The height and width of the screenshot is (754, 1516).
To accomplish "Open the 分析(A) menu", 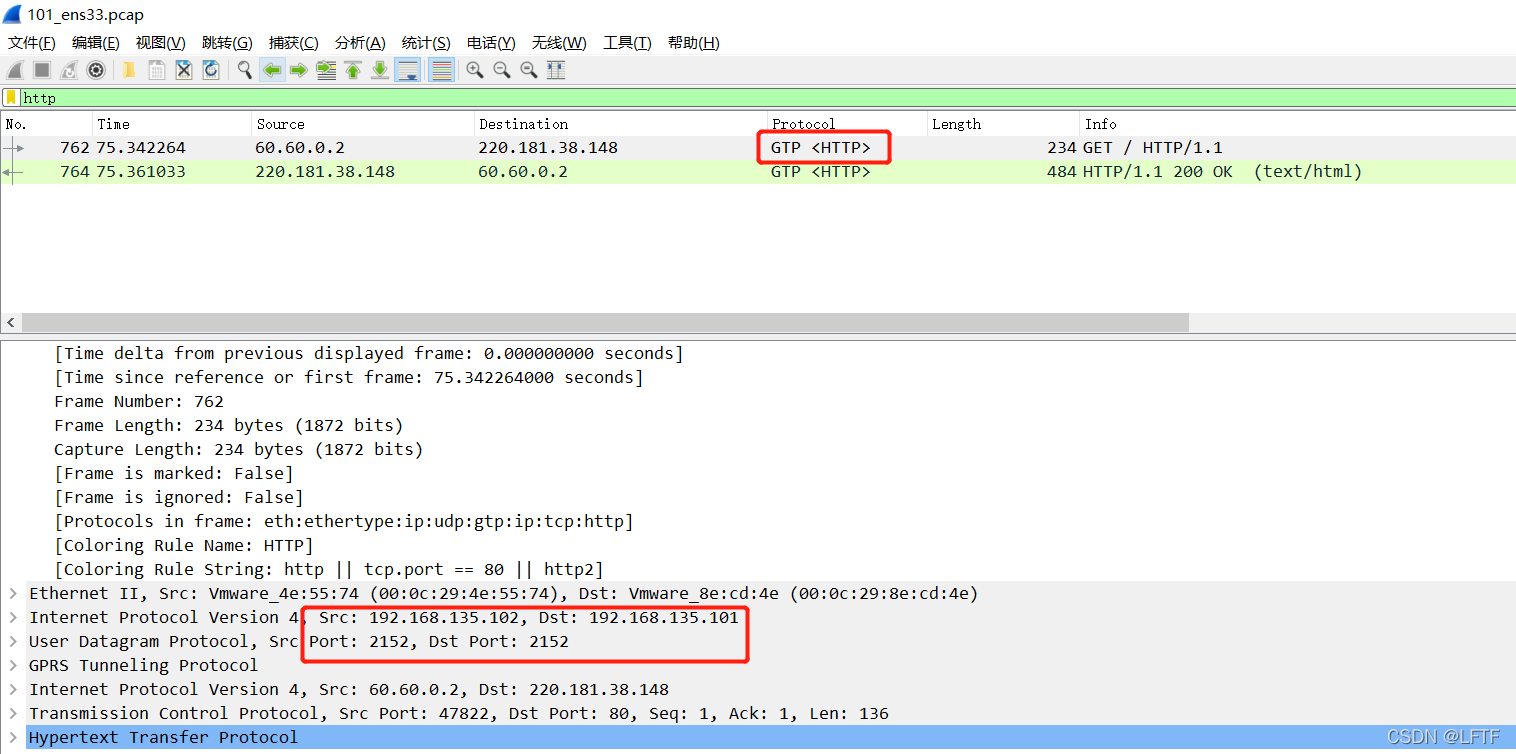I will point(360,43).
